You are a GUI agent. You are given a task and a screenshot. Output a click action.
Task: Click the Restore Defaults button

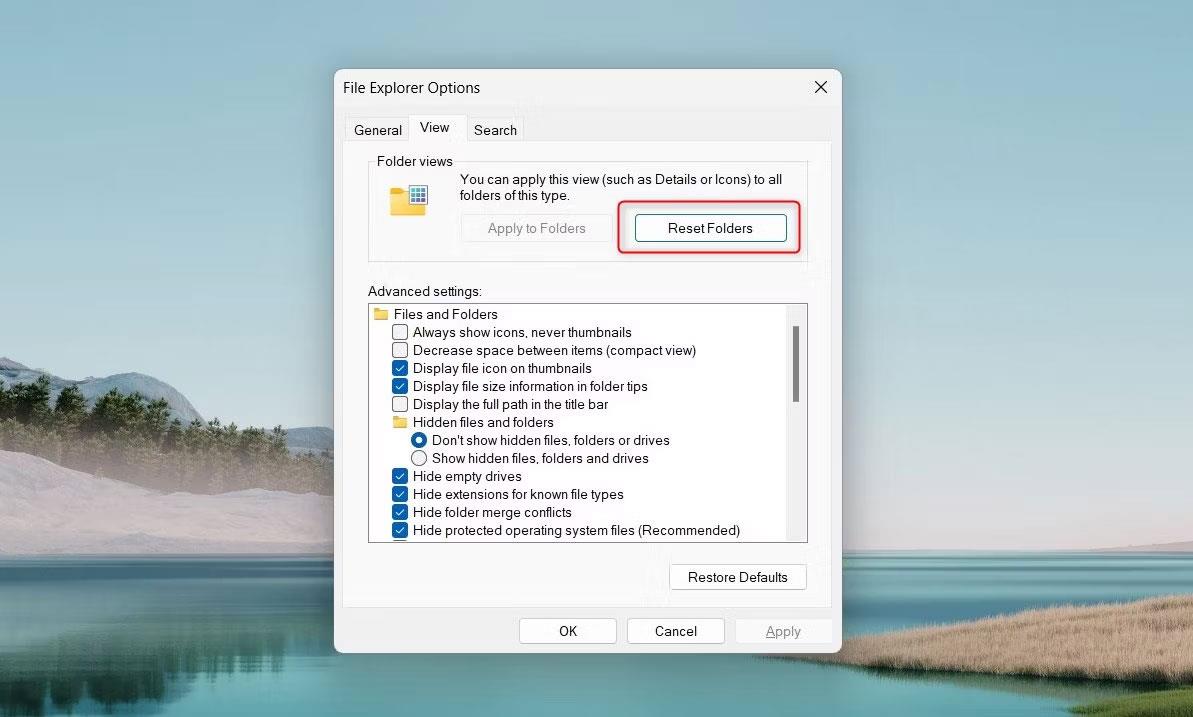[x=737, y=577]
